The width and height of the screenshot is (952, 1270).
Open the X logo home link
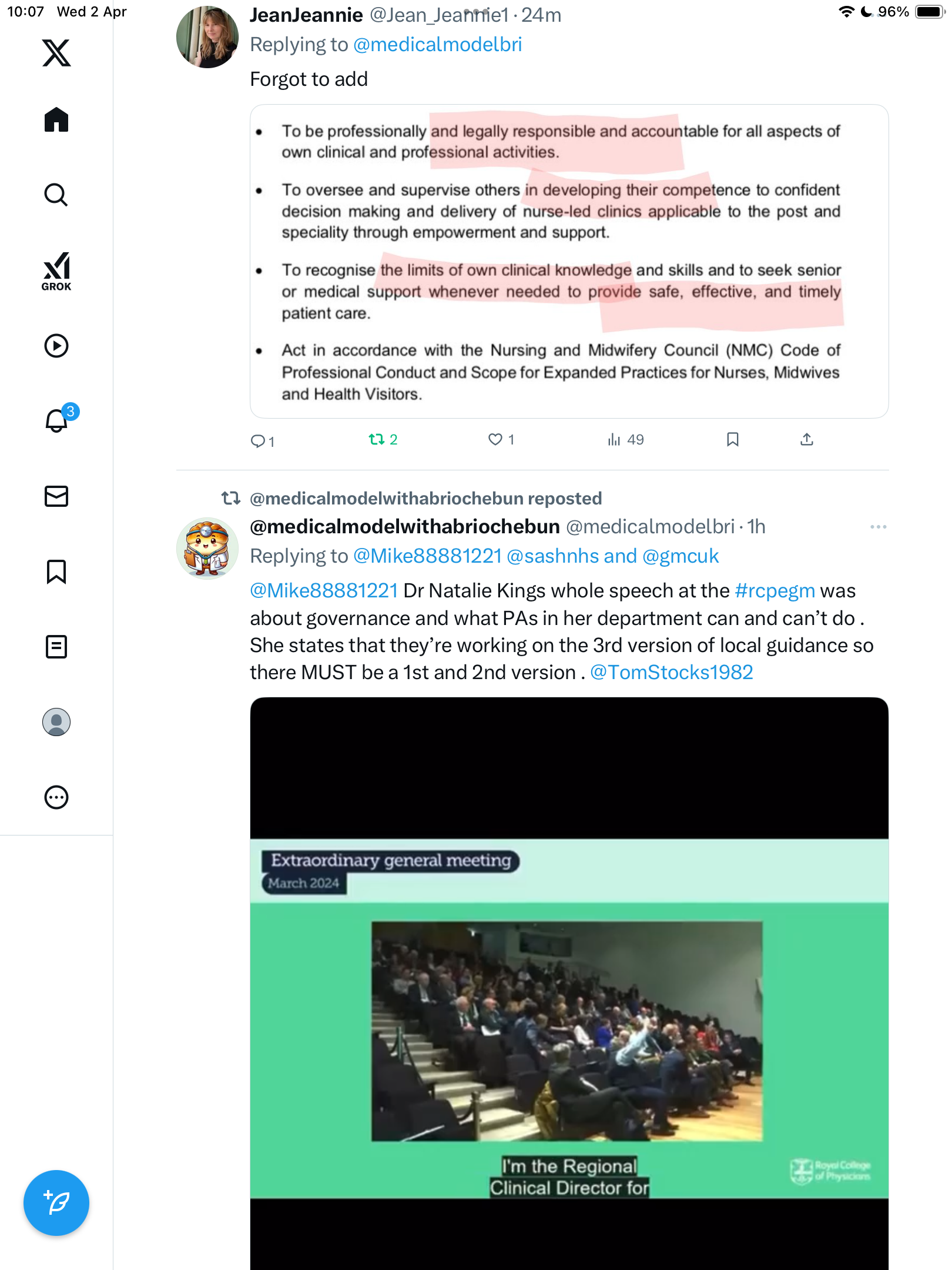tap(56, 53)
